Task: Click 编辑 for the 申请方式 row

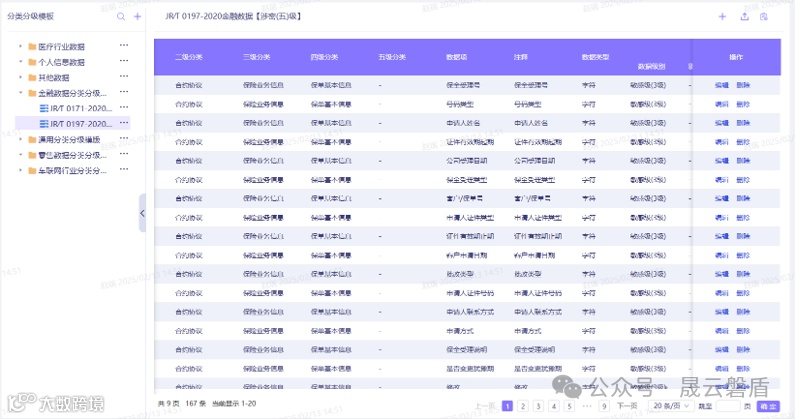Action: point(721,331)
